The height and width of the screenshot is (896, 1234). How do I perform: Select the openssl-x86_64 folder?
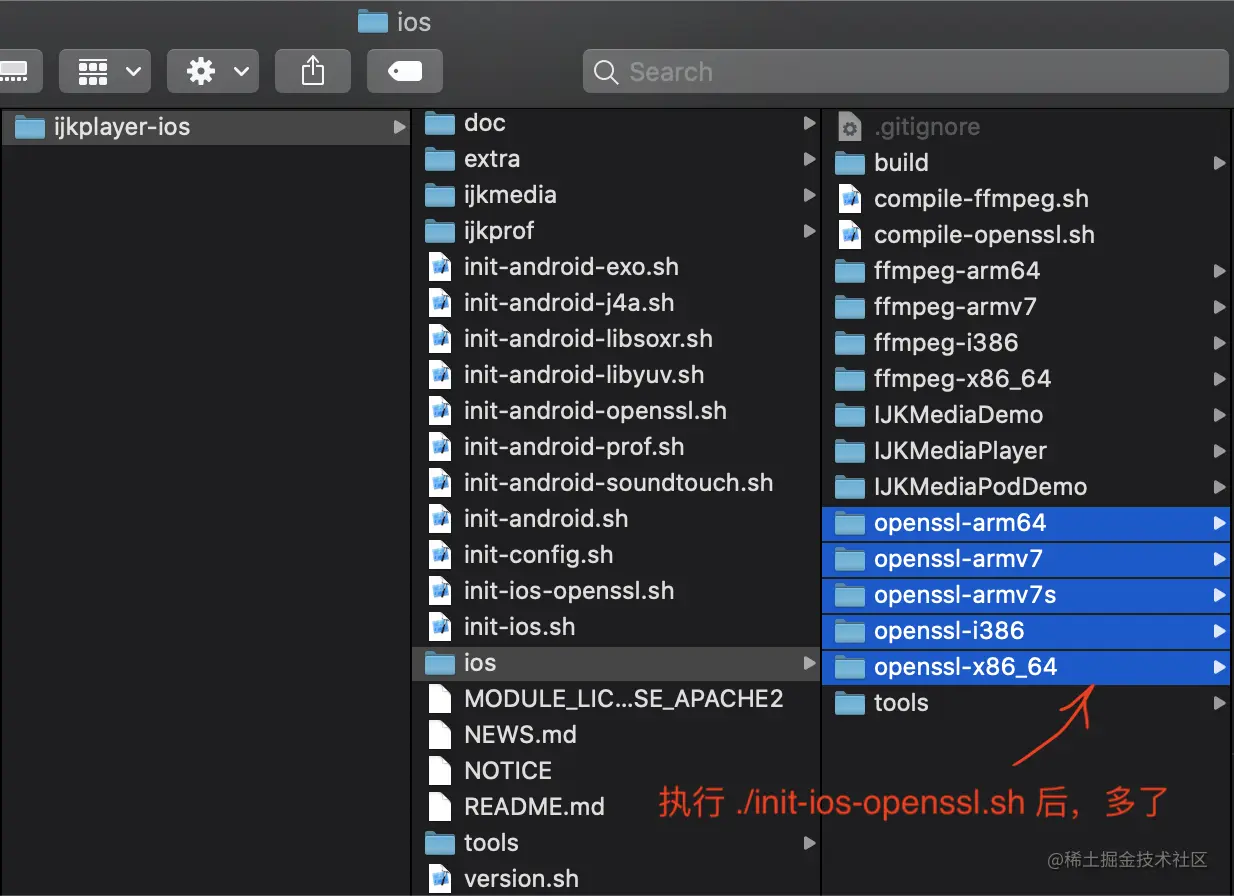[x=1026, y=667]
